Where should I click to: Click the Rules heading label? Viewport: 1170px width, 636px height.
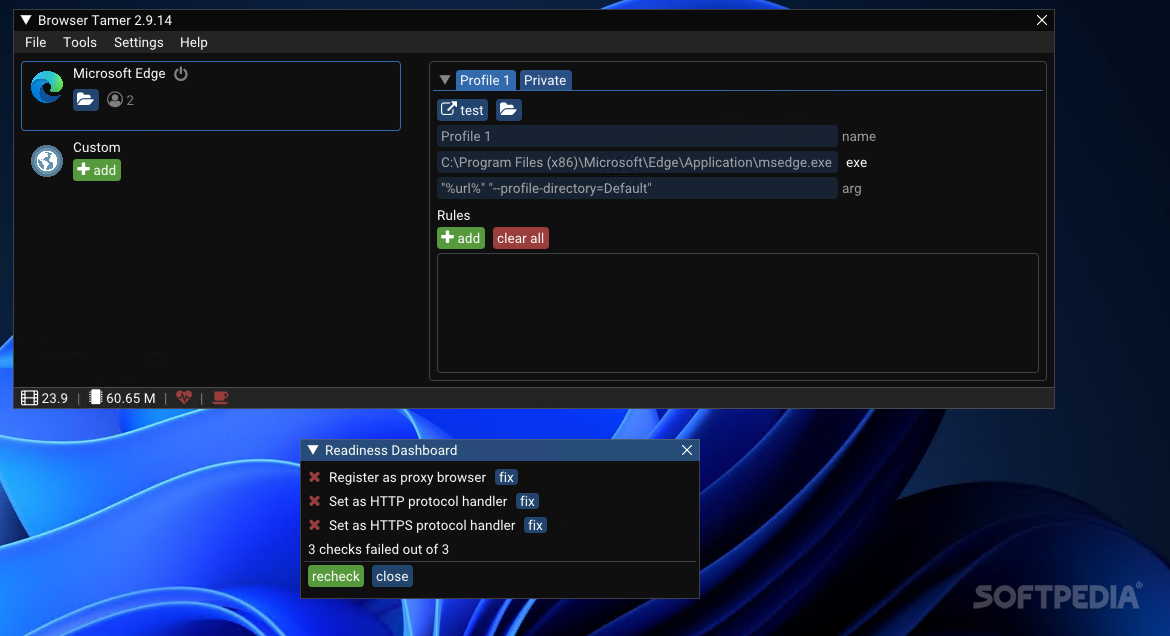point(454,215)
